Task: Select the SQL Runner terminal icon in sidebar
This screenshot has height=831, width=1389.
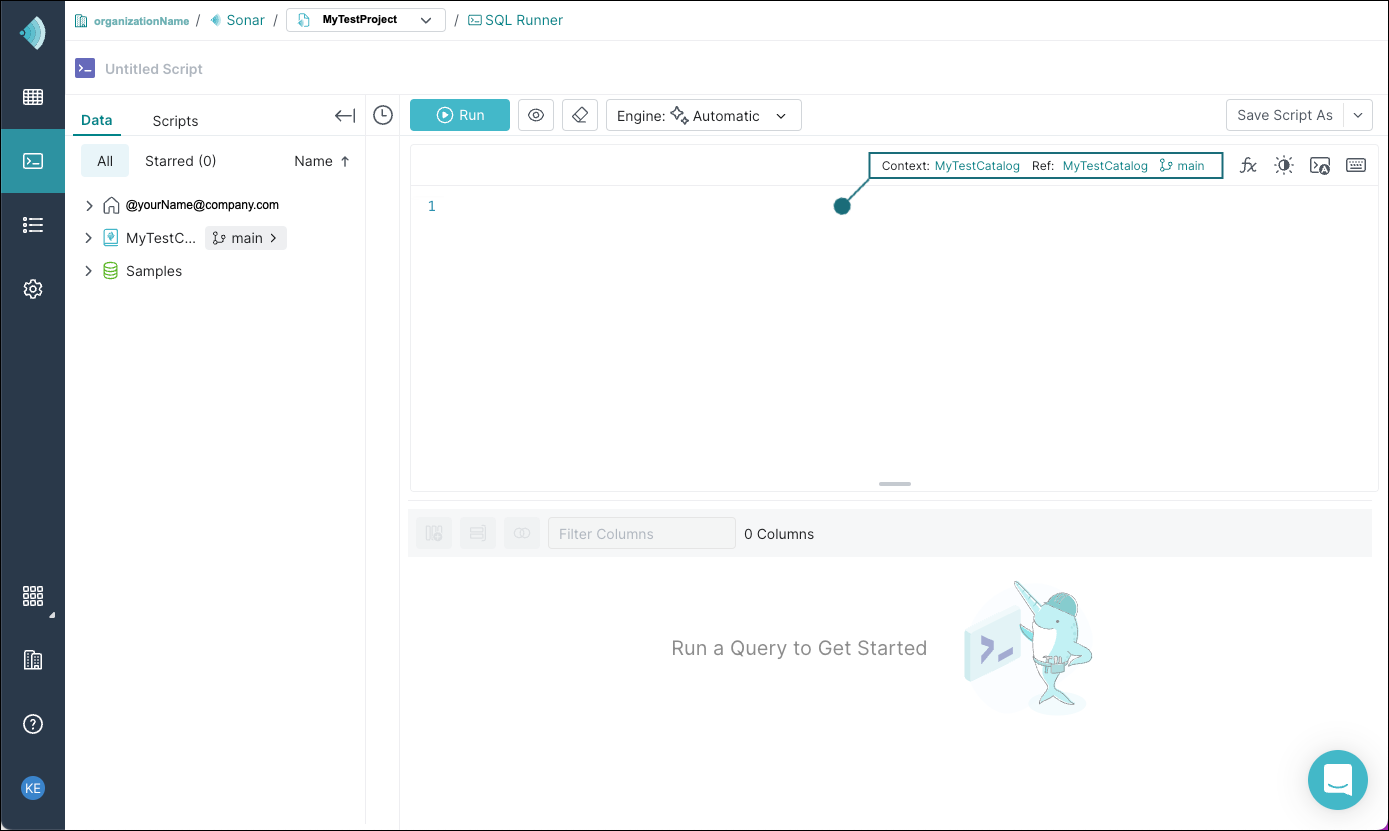Action: (33, 160)
